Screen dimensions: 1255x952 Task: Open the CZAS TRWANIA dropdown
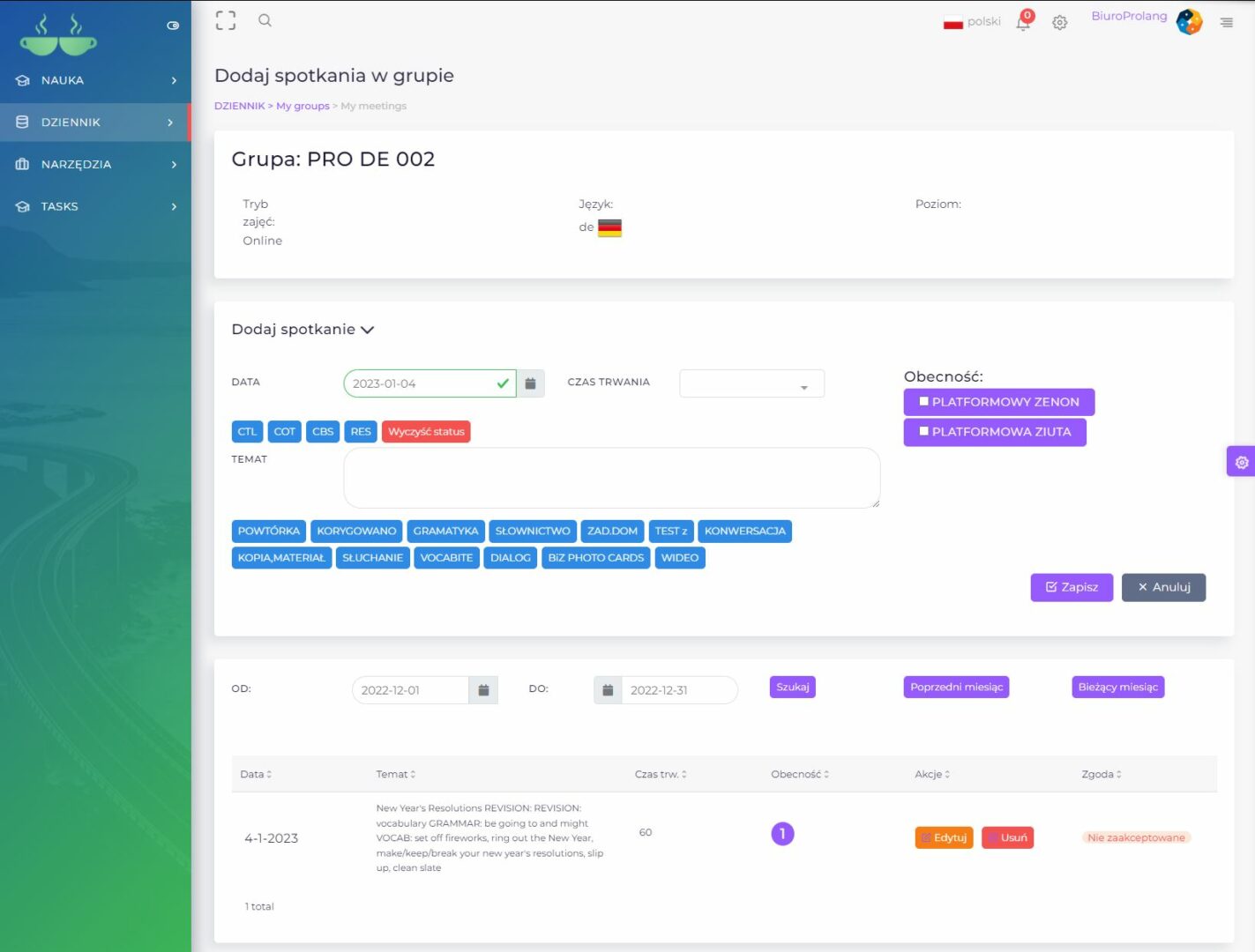tap(751, 384)
